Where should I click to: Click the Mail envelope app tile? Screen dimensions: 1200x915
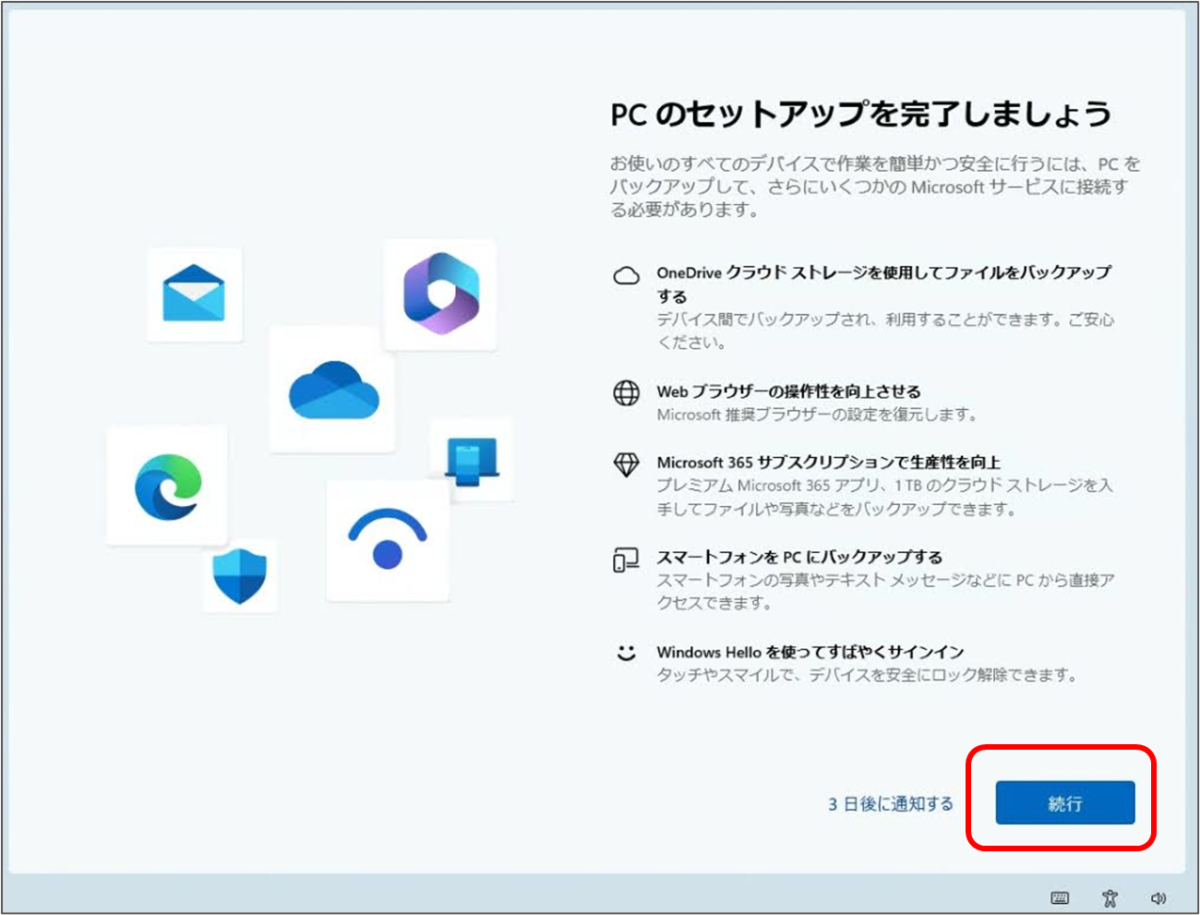coord(194,295)
